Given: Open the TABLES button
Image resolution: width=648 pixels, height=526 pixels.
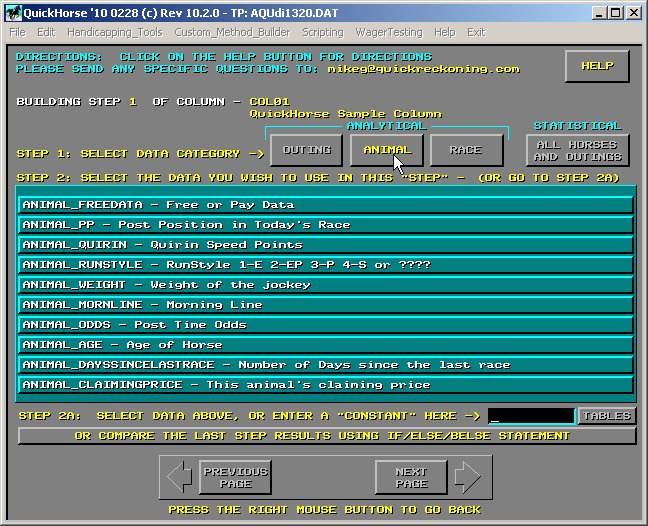Looking at the screenshot, I should coord(606,416).
